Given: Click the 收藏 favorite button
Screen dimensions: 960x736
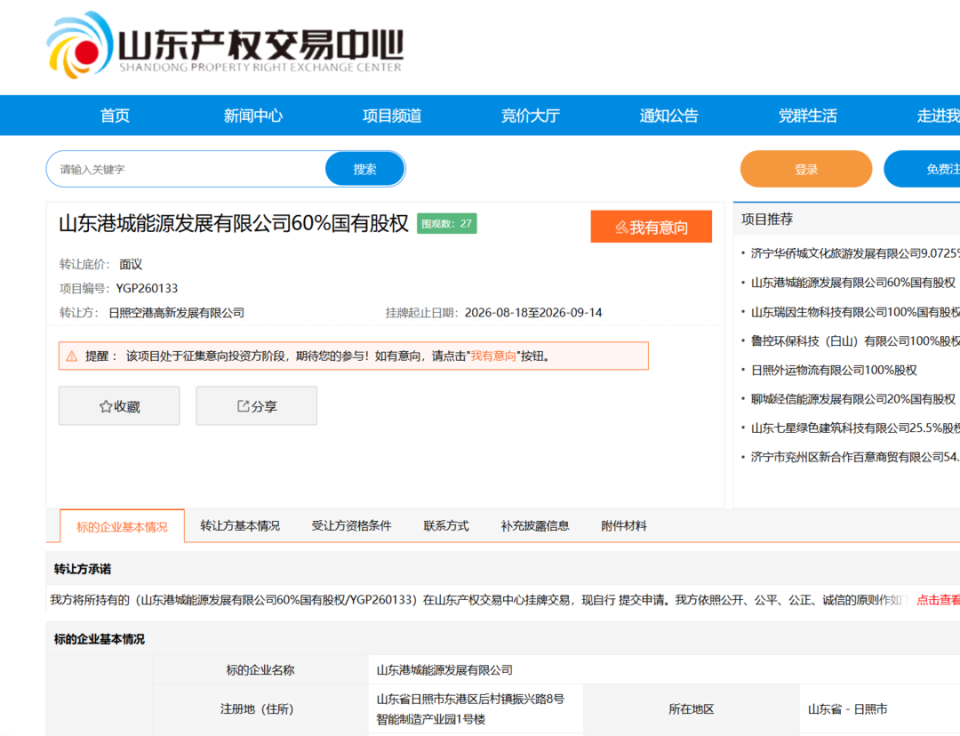Looking at the screenshot, I should pyautogui.click(x=119, y=406).
